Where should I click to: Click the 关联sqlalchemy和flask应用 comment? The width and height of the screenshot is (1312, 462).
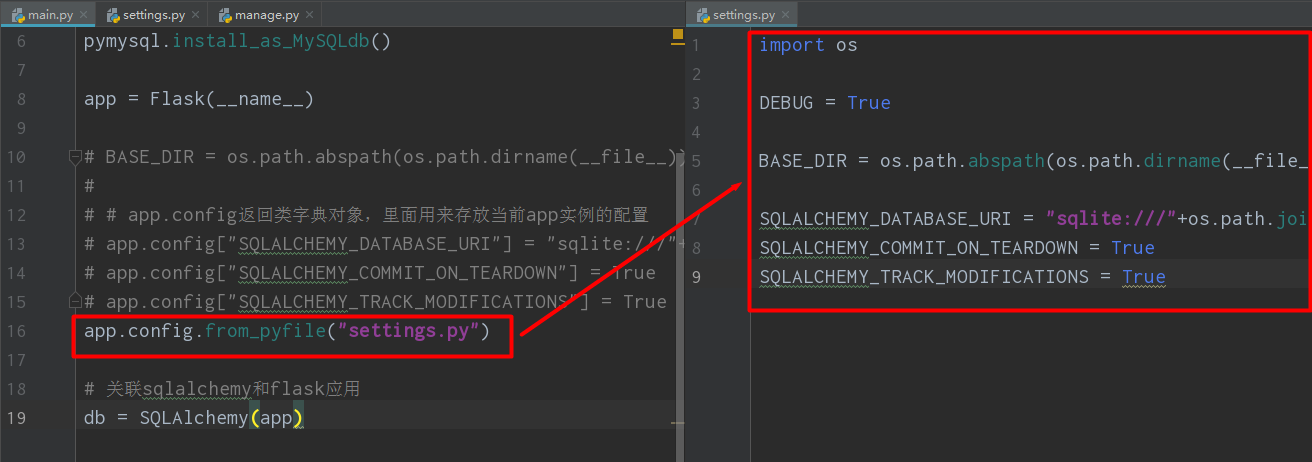222,389
